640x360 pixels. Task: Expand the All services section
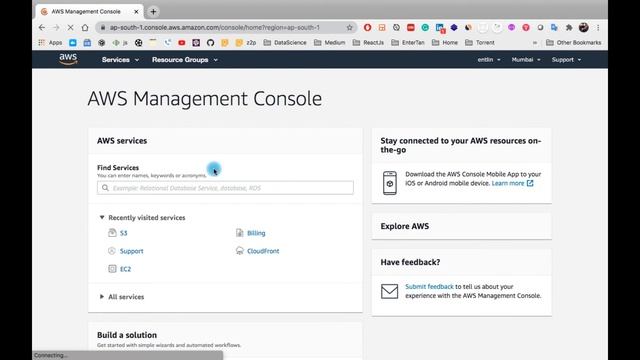coord(102,296)
